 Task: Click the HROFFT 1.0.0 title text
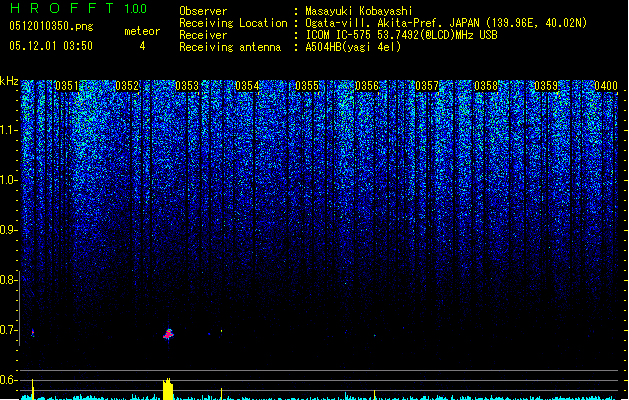[79, 8]
